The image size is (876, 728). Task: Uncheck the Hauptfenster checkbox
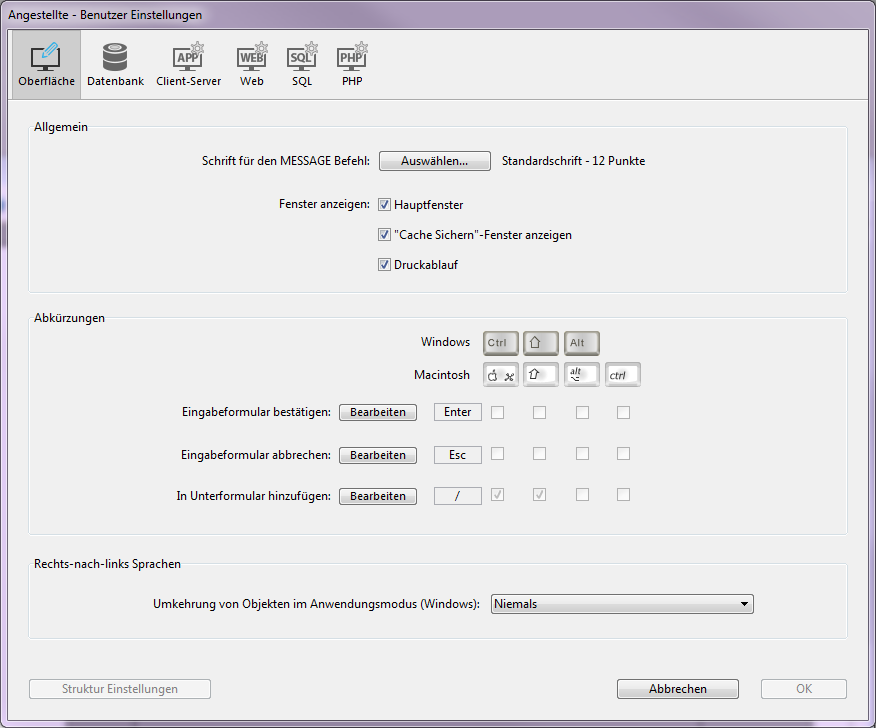pos(384,205)
